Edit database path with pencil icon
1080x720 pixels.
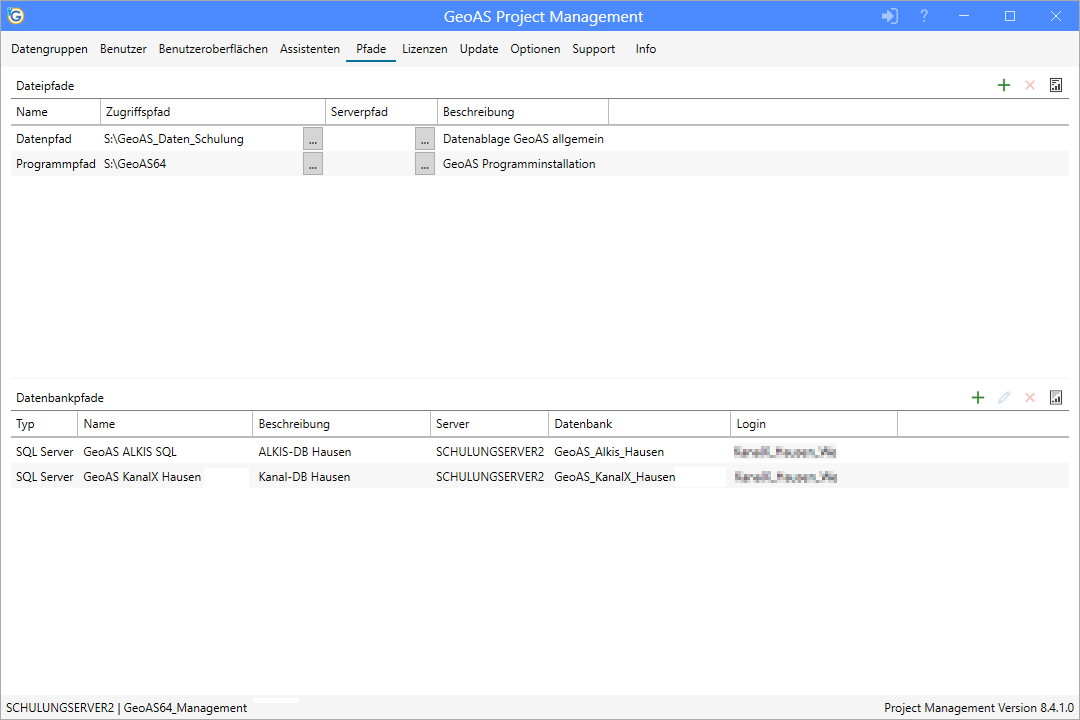click(1004, 398)
